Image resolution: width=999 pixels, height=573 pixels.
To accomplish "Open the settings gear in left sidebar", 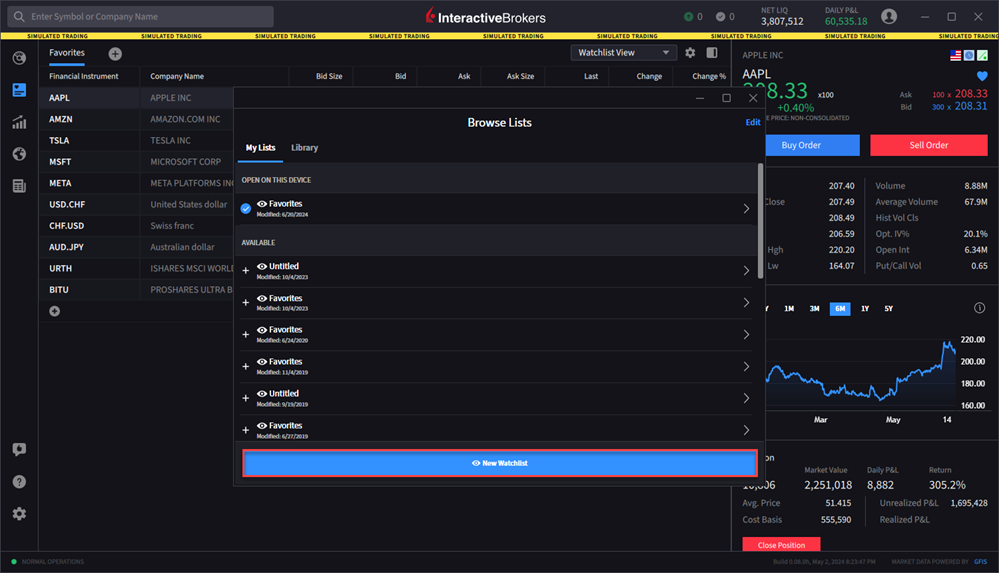I will tap(19, 513).
